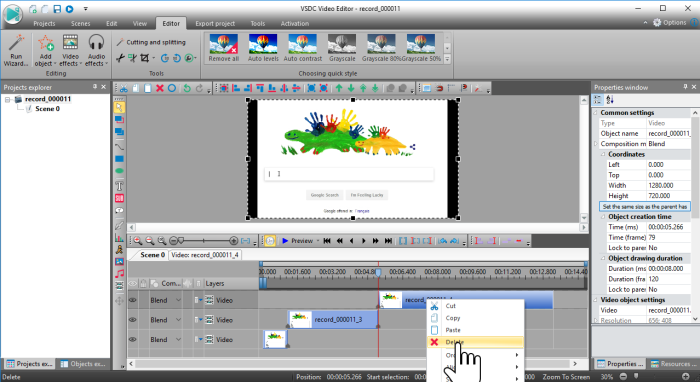Apply the Grayscale quick style
The width and height of the screenshot is (700, 382).
(342, 48)
